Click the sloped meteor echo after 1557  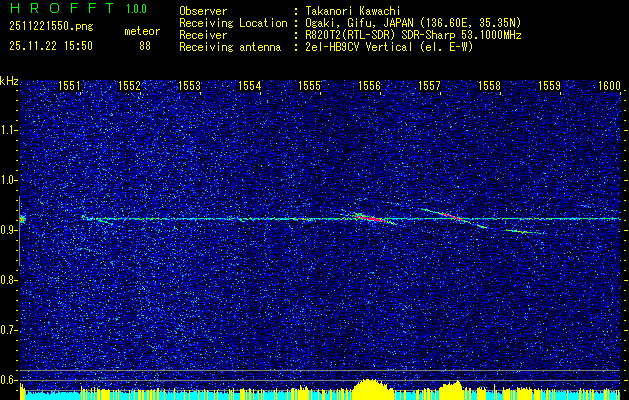[x=453, y=217]
